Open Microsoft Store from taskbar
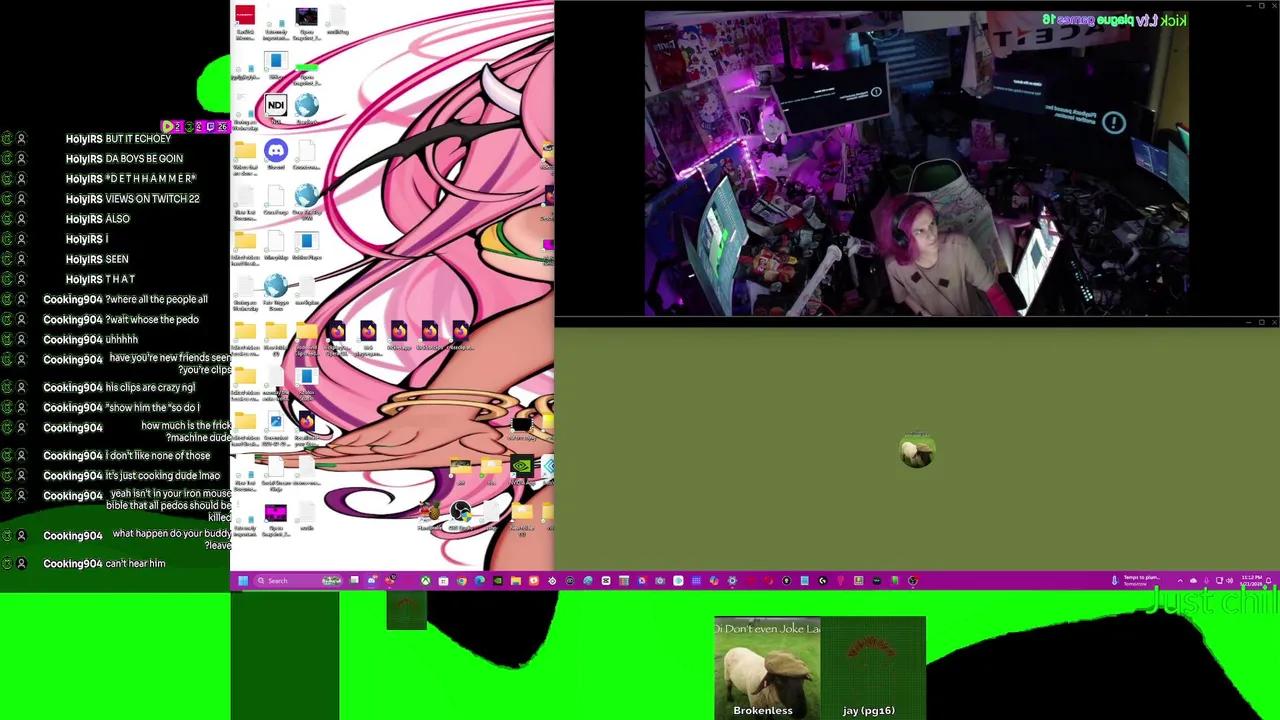Viewport: 1280px width, 720px height. 443,580
